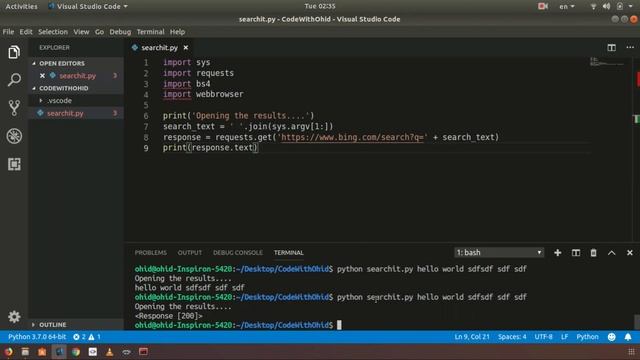Change end of line sequence LF
The image size is (640, 360).
pyautogui.click(x=564, y=337)
